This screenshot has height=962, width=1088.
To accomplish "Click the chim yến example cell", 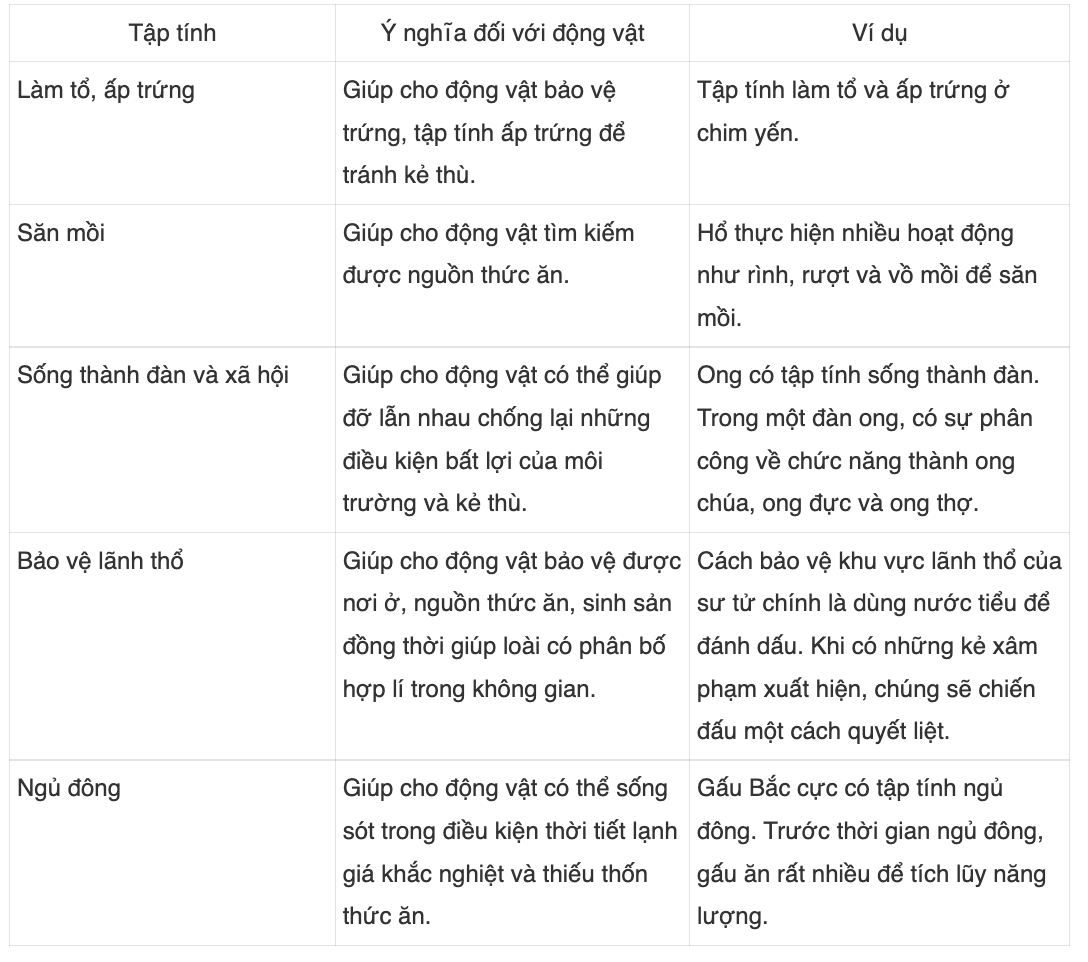I will click(x=879, y=133).
